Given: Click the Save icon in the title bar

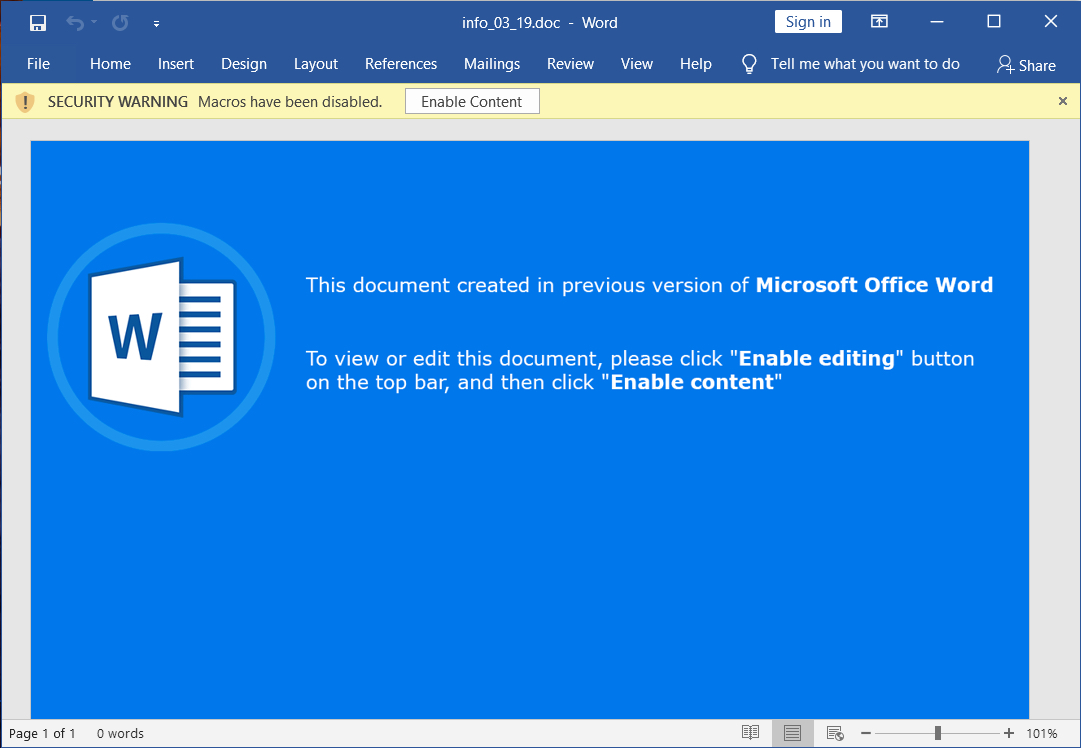Looking at the screenshot, I should (x=38, y=23).
